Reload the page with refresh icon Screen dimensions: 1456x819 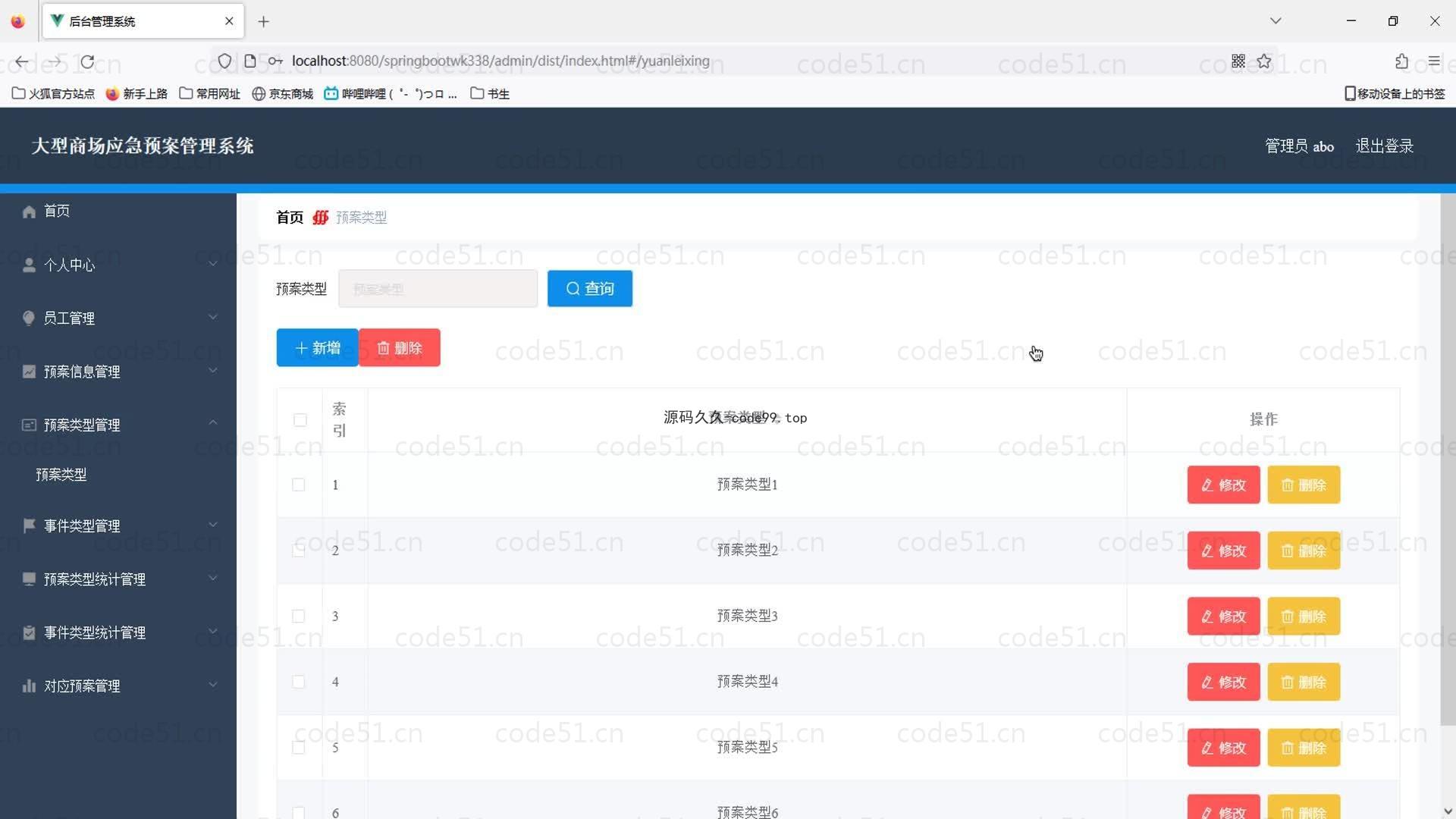tap(88, 61)
